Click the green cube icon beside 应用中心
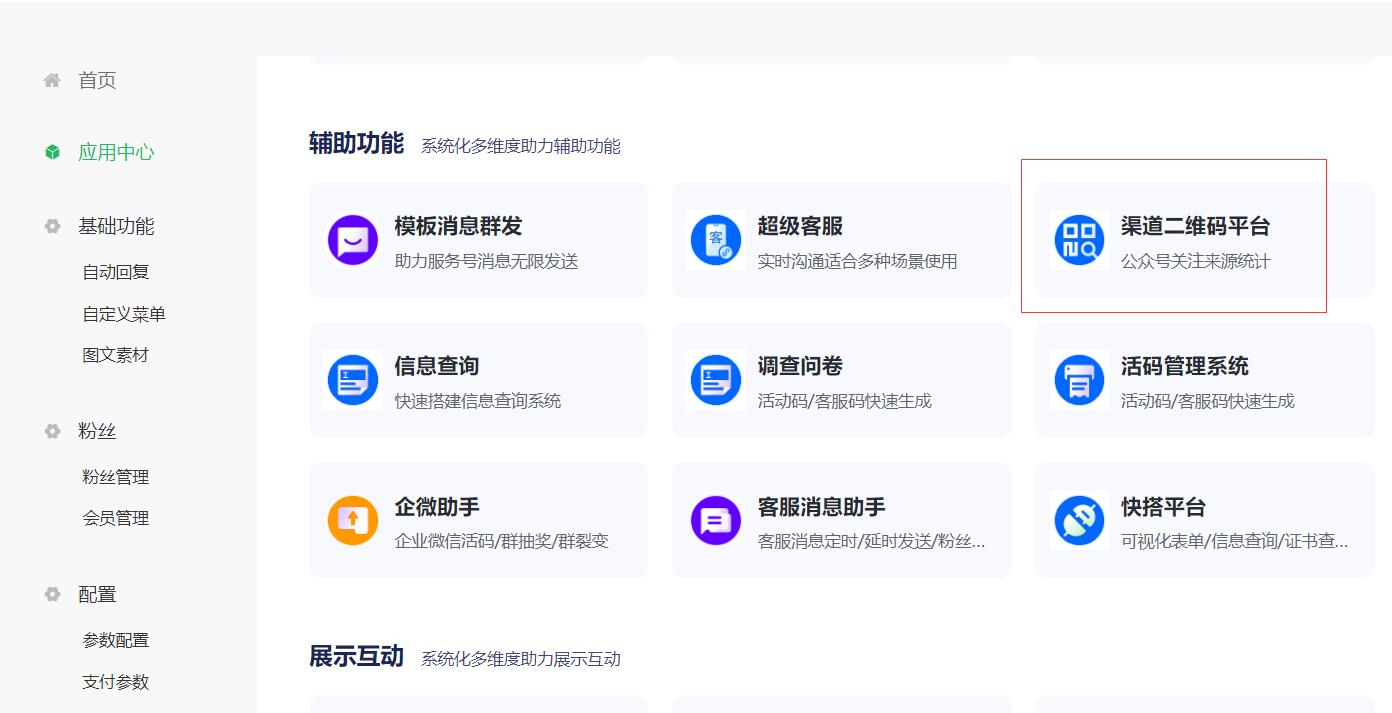Image resolution: width=1392 pixels, height=713 pixels. (x=51, y=151)
